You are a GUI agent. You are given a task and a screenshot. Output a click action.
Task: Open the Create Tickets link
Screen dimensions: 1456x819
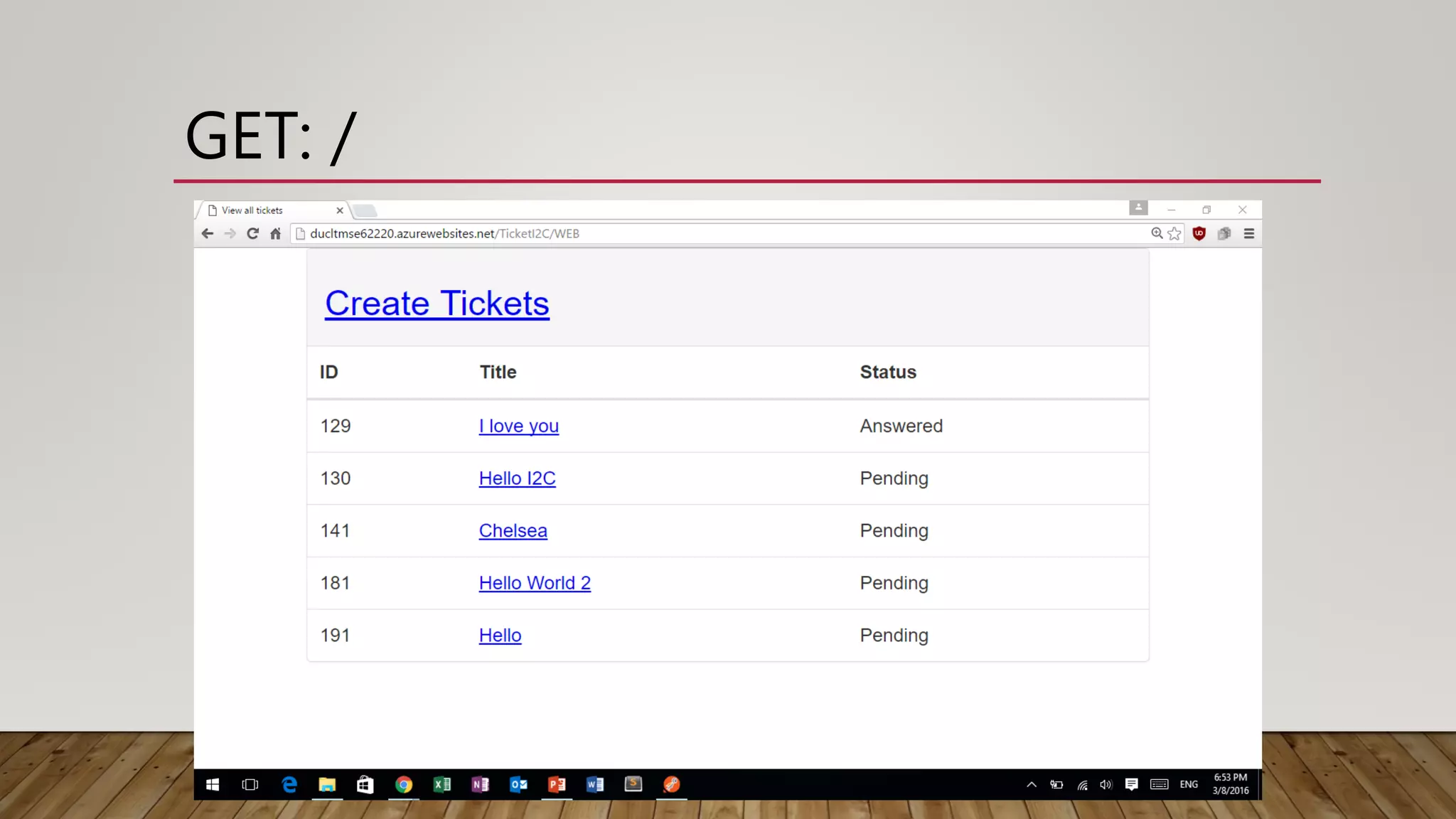[437, 304]
